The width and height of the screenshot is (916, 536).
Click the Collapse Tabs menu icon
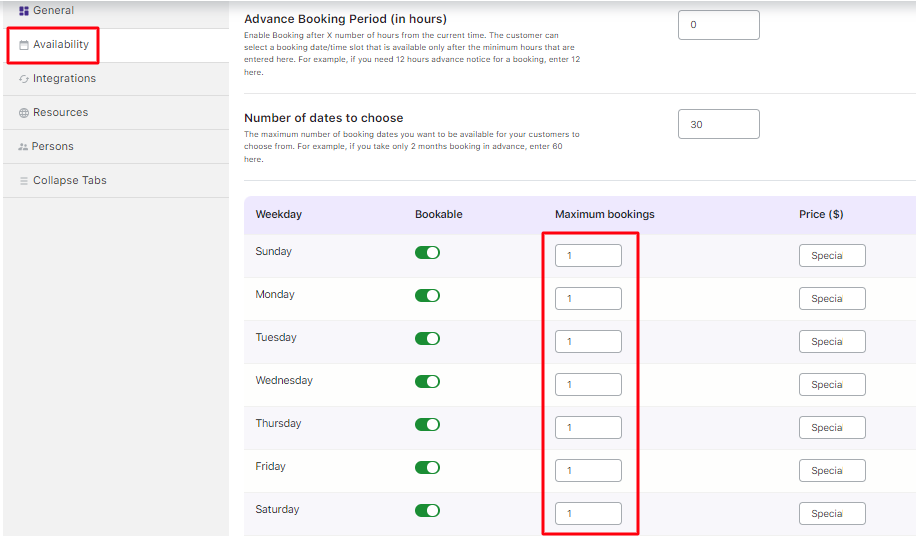[24, 181]
